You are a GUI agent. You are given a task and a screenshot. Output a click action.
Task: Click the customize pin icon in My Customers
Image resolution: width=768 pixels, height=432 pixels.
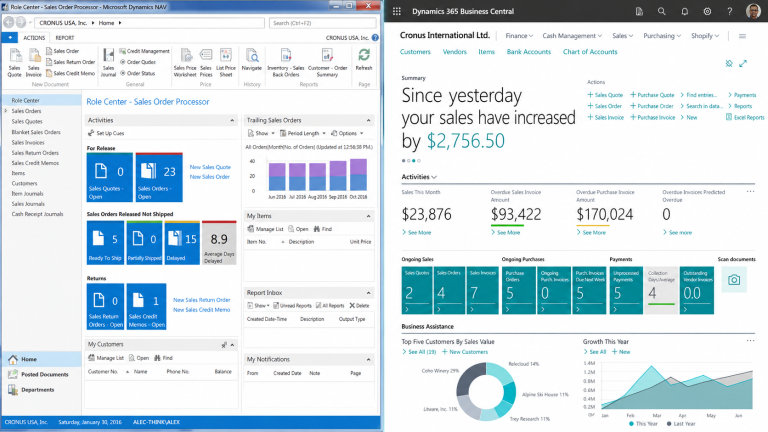tap(224, 345)
